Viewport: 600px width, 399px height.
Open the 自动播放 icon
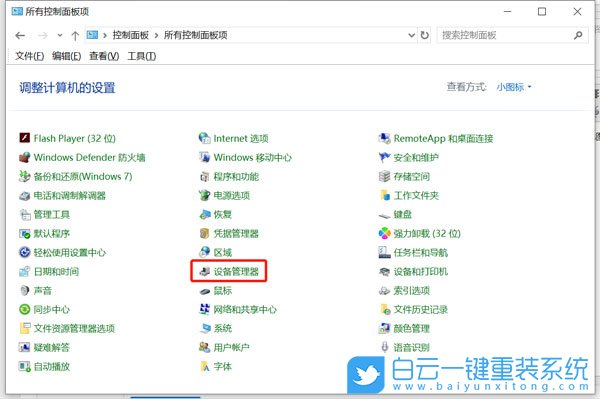point(24,366)
